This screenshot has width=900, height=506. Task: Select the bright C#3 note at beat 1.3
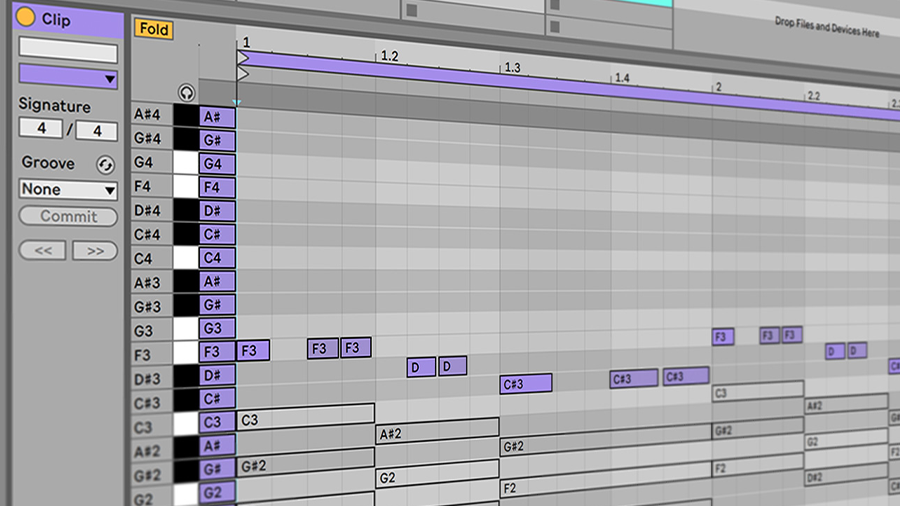coord(526,383)
